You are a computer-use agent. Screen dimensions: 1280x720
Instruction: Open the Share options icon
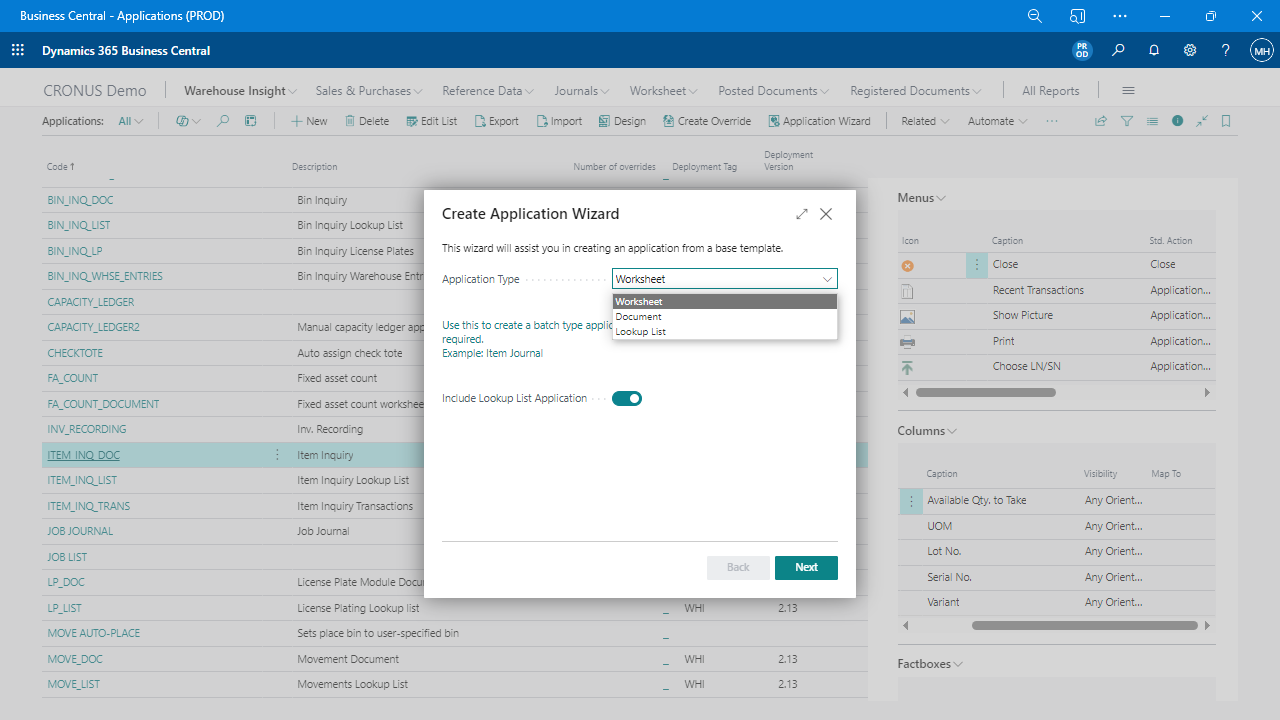pyautogui.click(x=1100, y=120)
